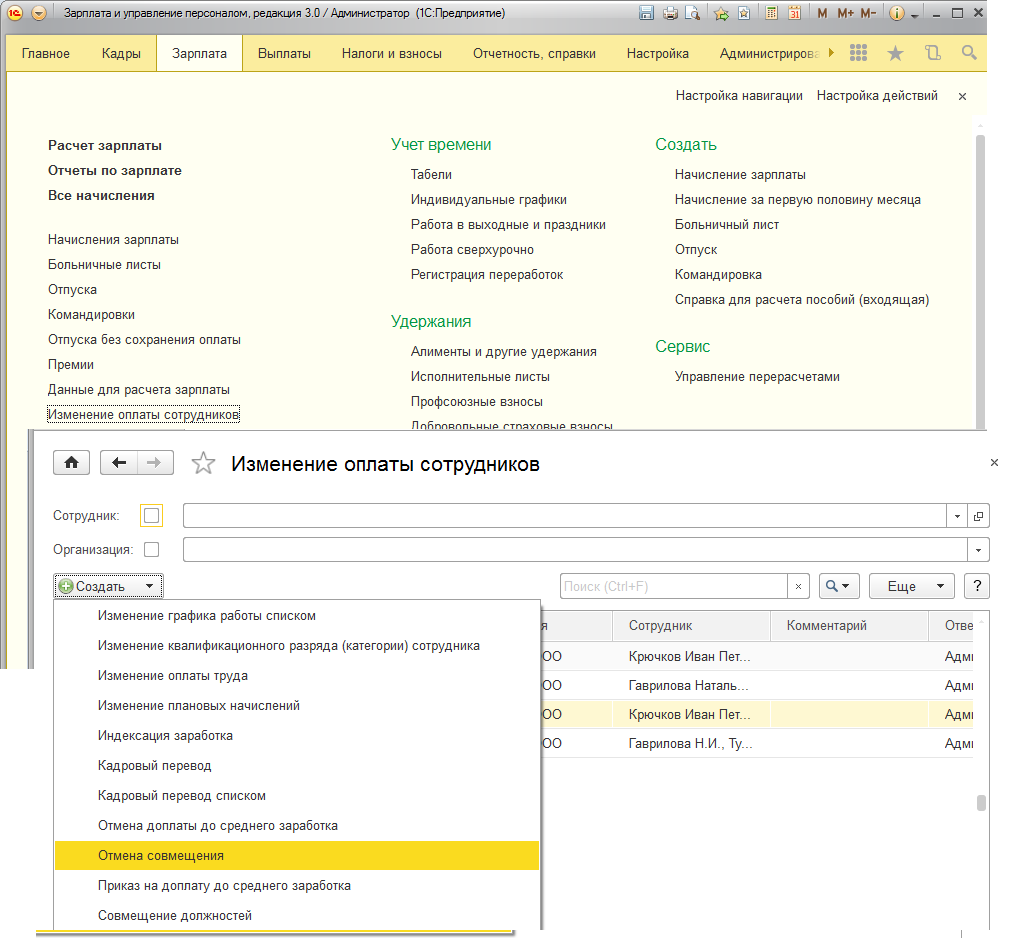The image size is (1016, 940).
Task: Expand the Организация field dropdown arrow
Action: tap(977, 550)
